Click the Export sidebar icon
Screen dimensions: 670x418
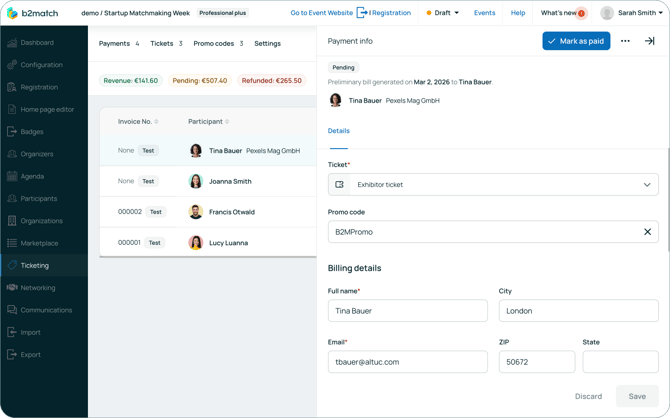click(12, 354)
